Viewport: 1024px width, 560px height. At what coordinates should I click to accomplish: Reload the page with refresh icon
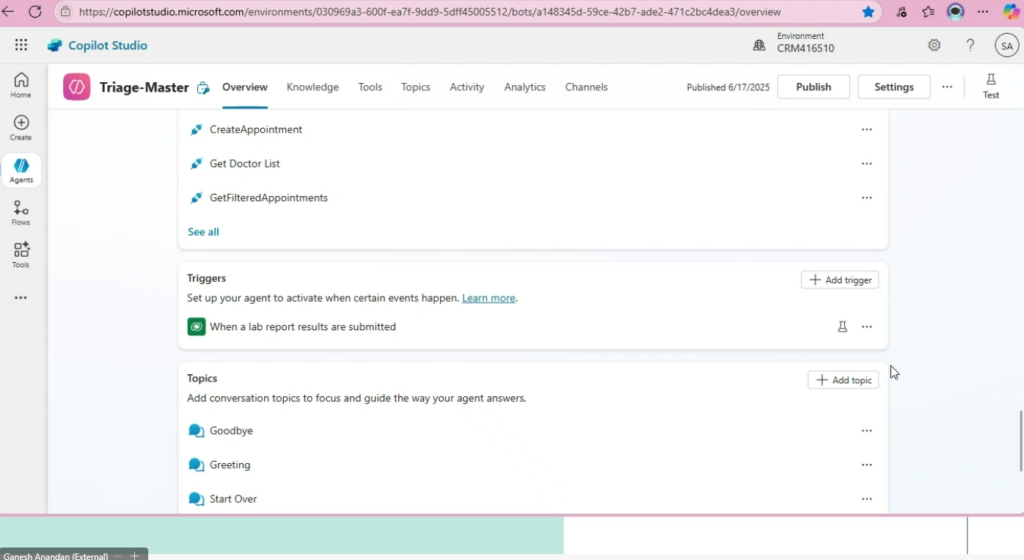[x=35, y=12]
